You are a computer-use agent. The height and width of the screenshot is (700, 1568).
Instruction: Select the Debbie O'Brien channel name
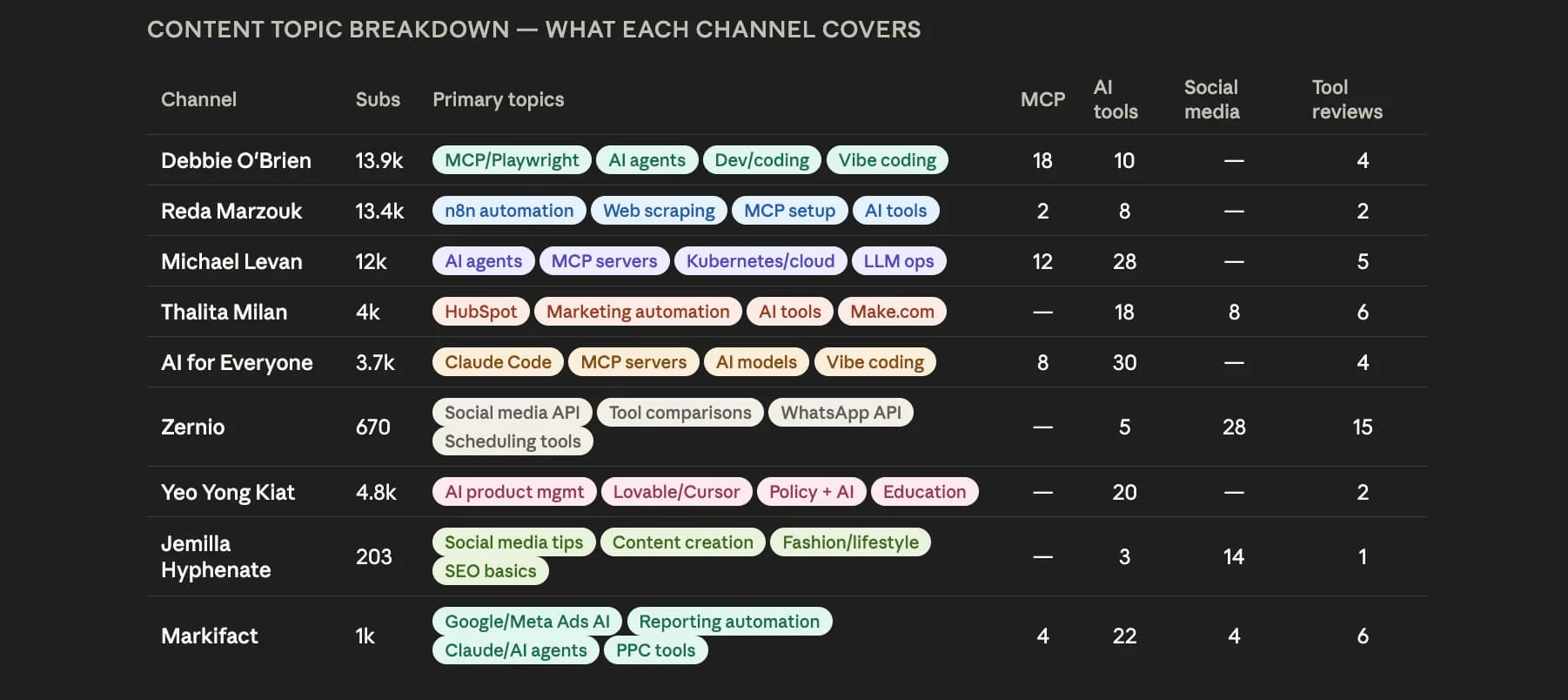click(x=236, y=160)
